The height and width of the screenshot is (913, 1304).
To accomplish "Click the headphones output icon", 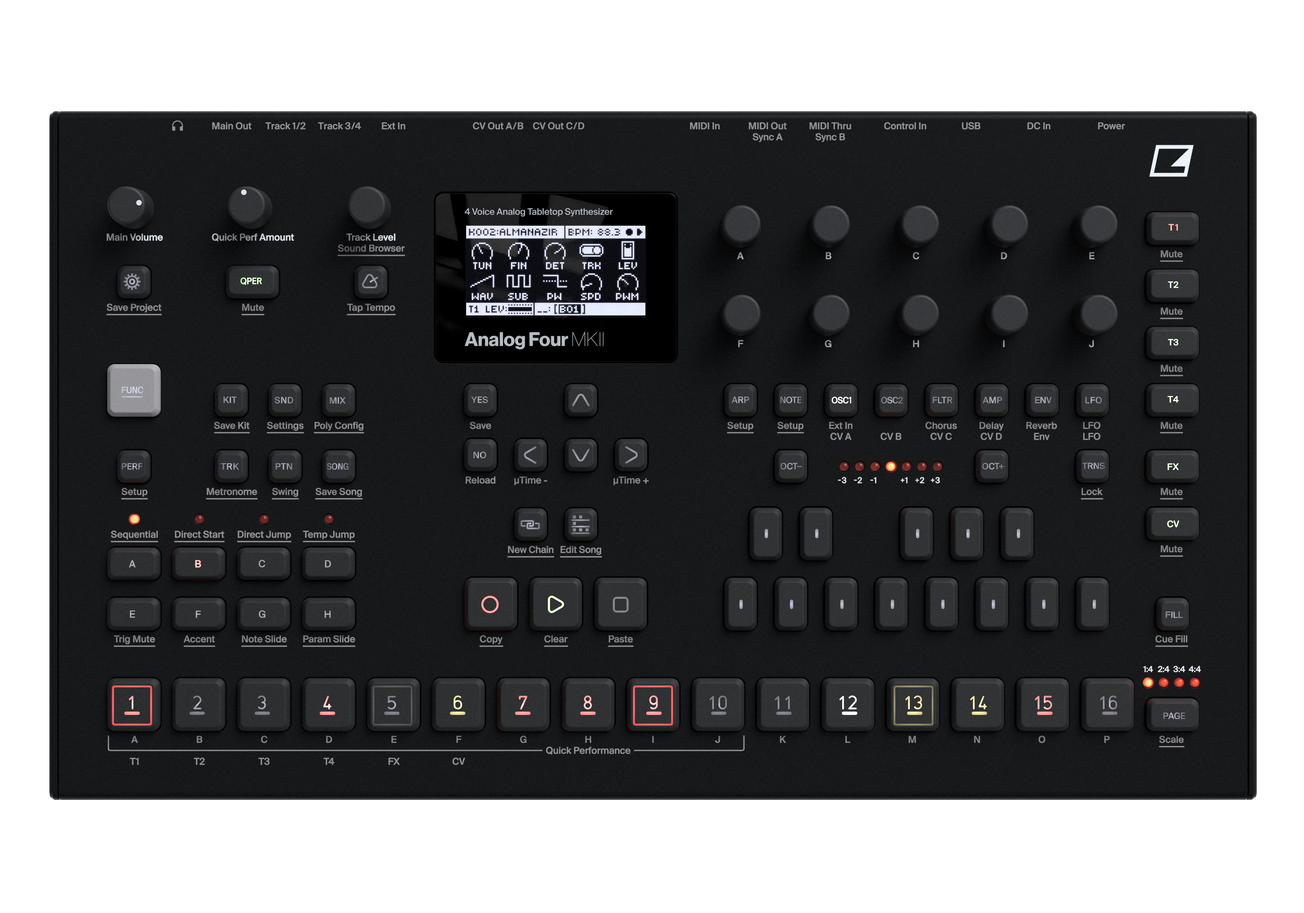I will [177, 126].
